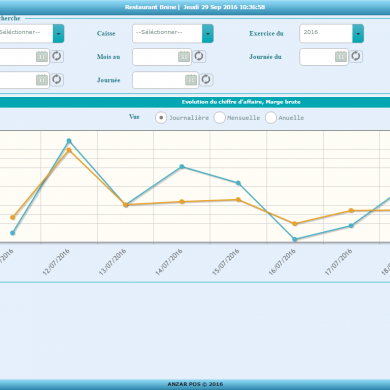
Task: Click the refresh icon left of the 'Mois au' label
Action: tap(57, 56)
